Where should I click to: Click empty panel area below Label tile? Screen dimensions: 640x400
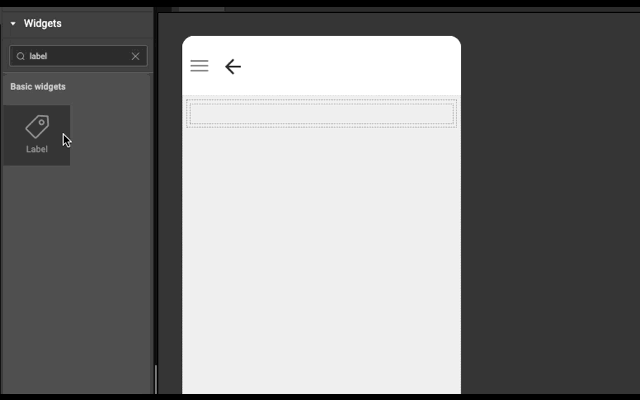coord(78,278)
